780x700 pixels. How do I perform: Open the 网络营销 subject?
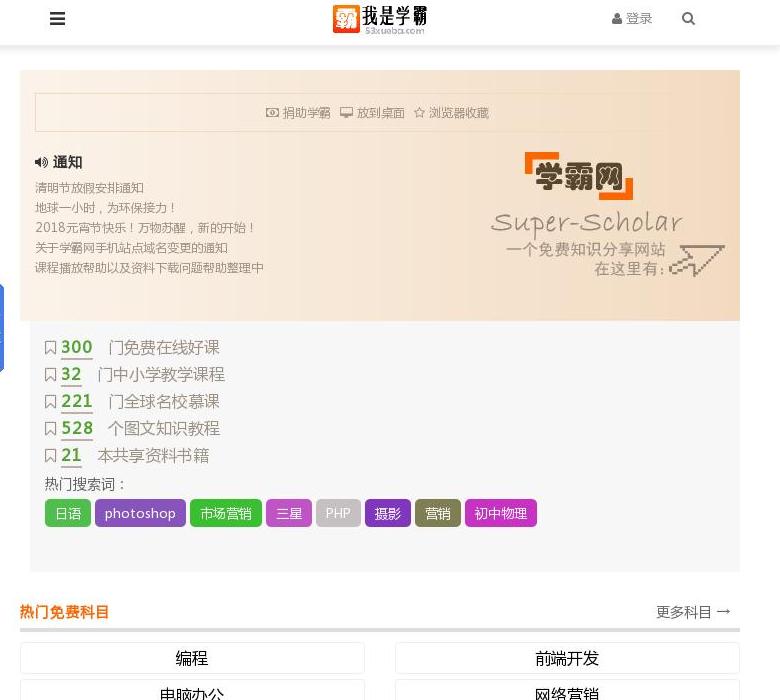pyautogui.click(x=567, y=691)
